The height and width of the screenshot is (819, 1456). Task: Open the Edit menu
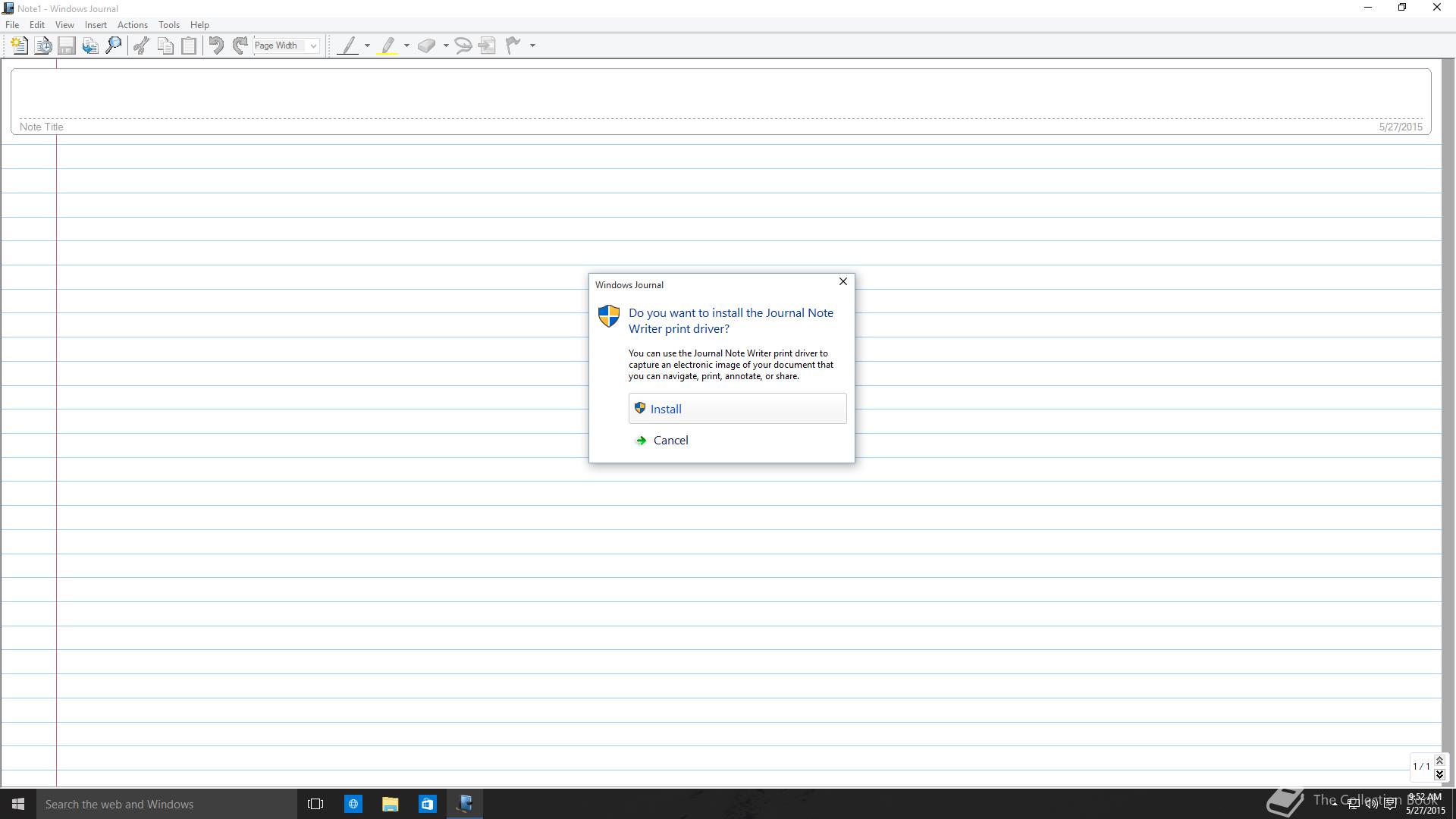pyautogui.click(x=36, y=25)
